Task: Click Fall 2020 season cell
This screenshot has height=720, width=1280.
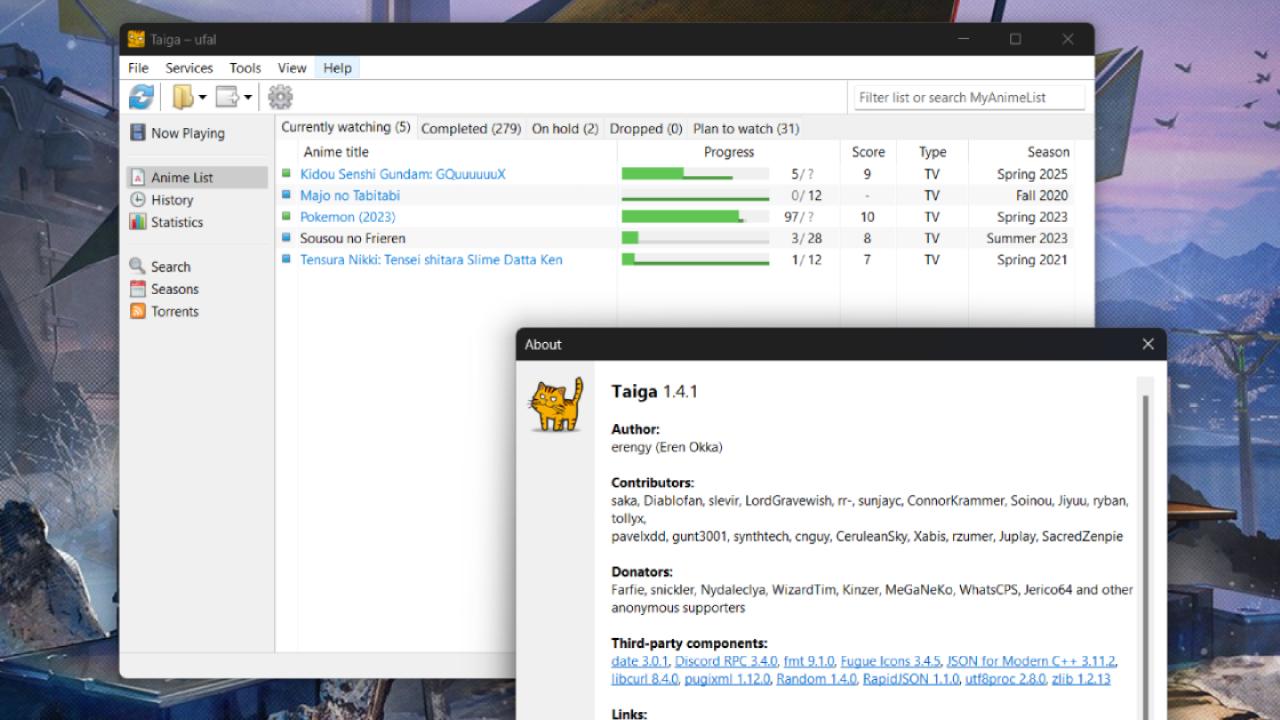Action: point(1041,195)
